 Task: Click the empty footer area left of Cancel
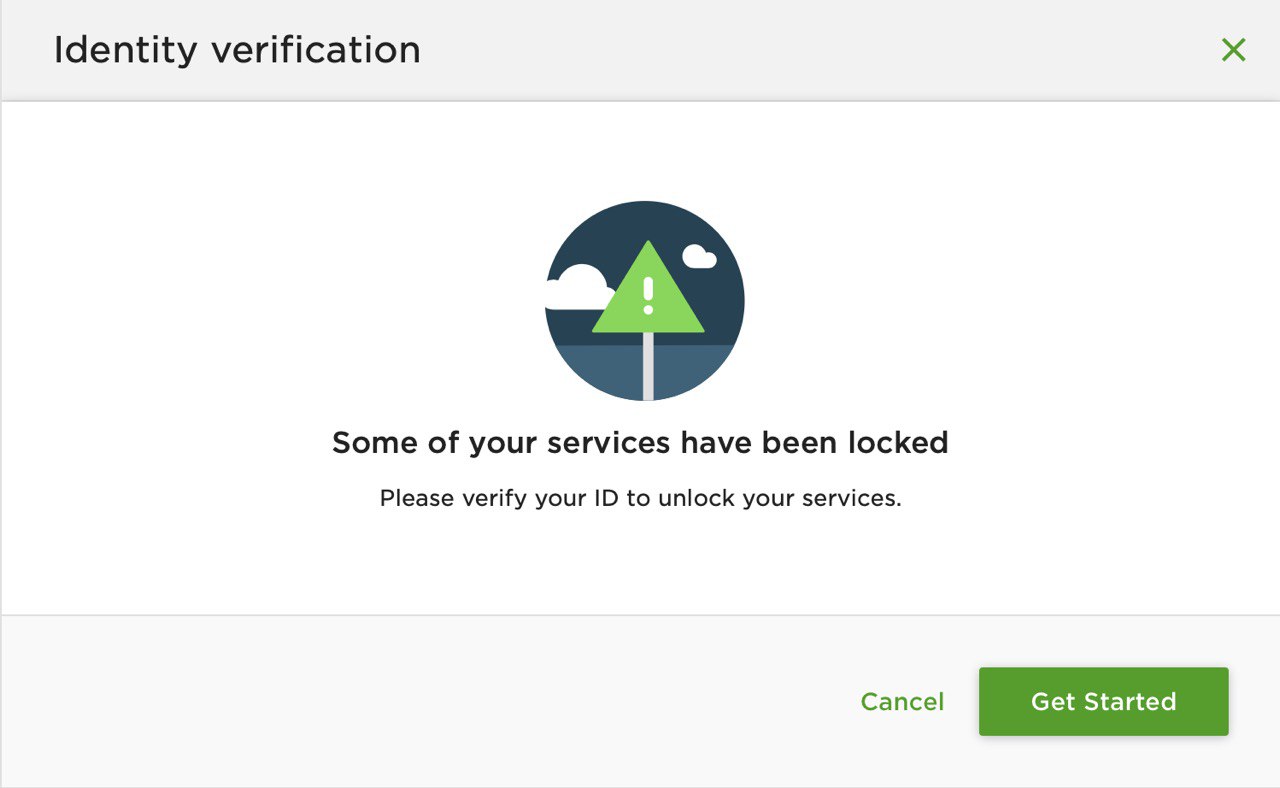point(400,702)
